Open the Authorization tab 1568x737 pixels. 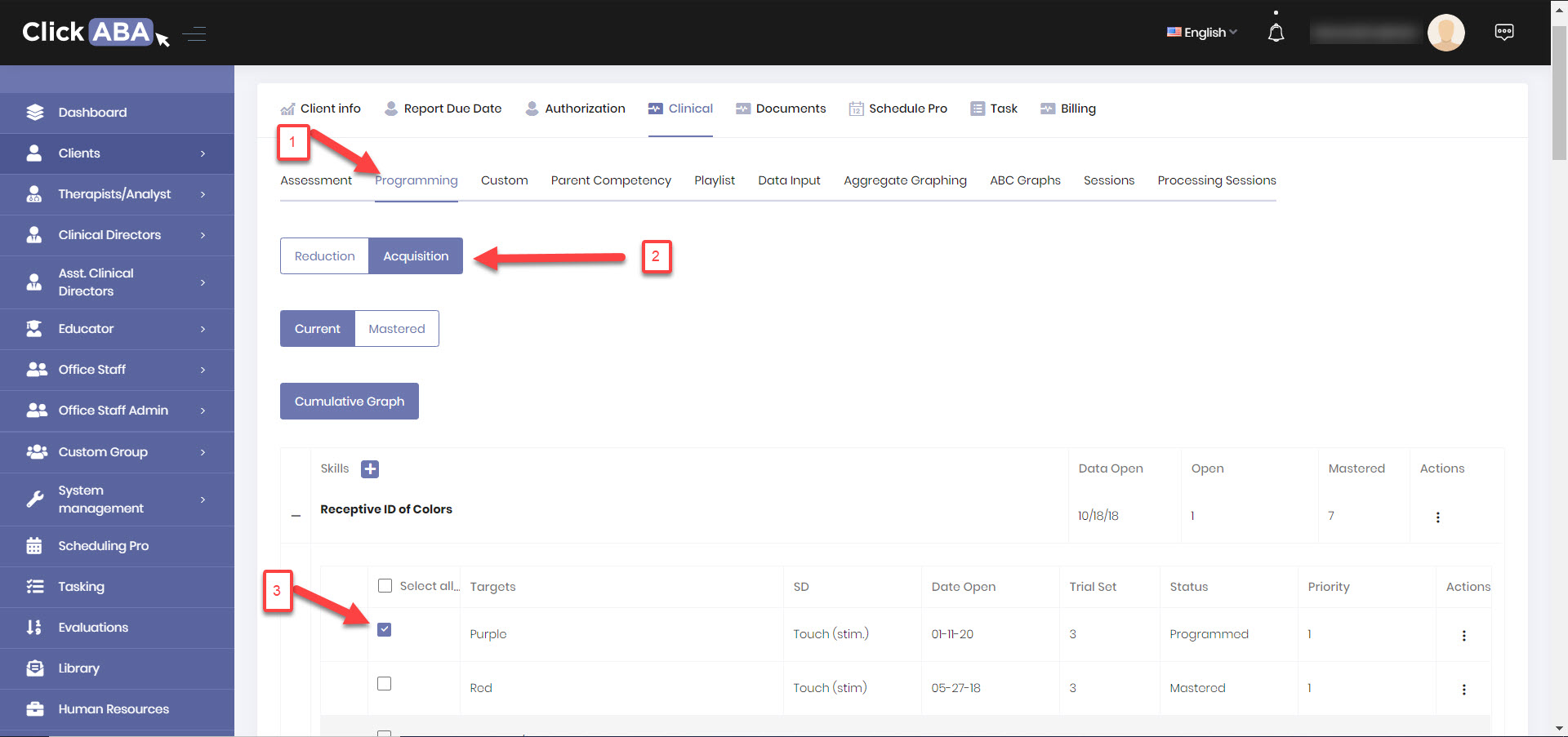pyautogui.click(x=575, y=109)
